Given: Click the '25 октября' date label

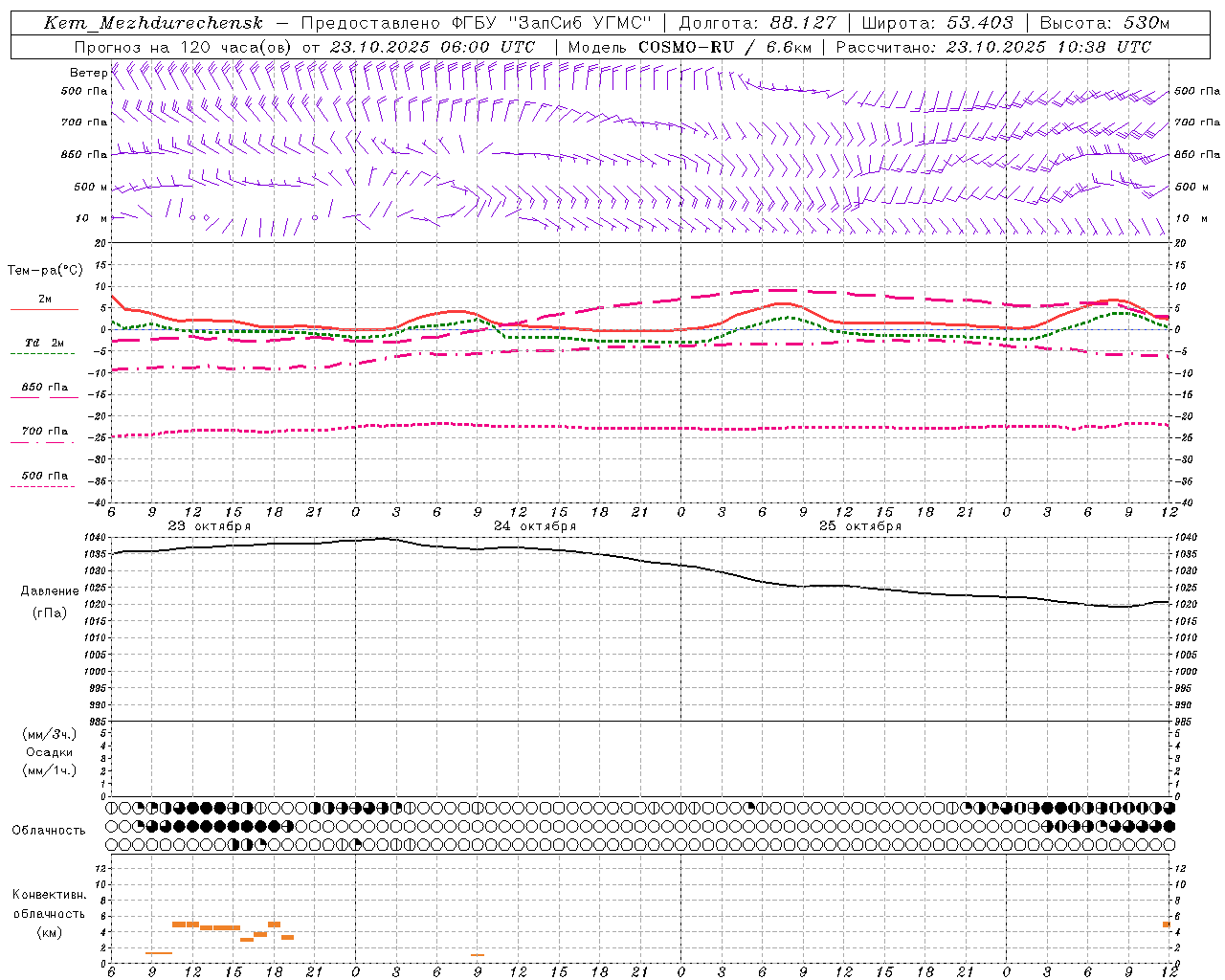Looking at the screenshot, I should [860, 526].
